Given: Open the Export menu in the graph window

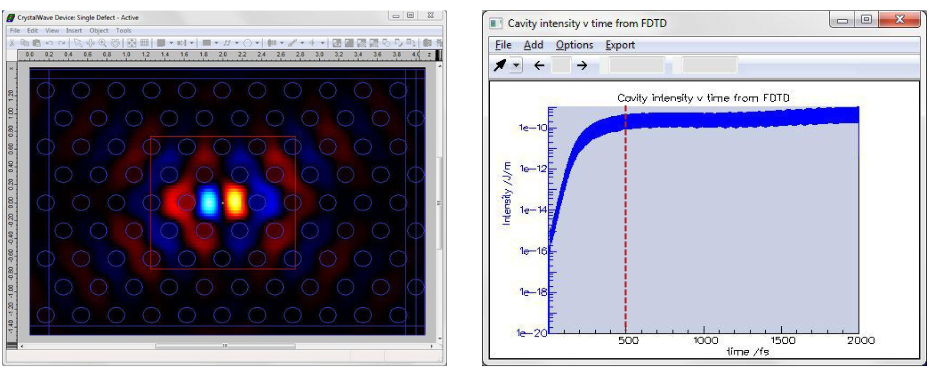Looking at the screenshot, I should [620, 45].
